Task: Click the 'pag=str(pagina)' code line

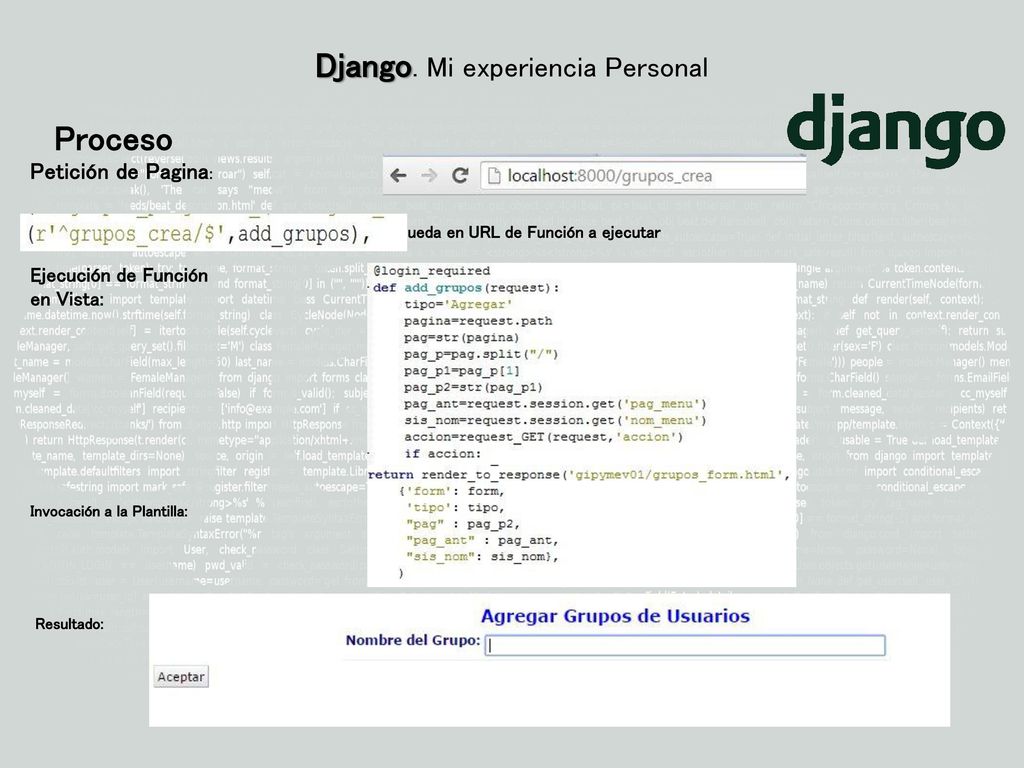Action: click(x=461, y=338)
